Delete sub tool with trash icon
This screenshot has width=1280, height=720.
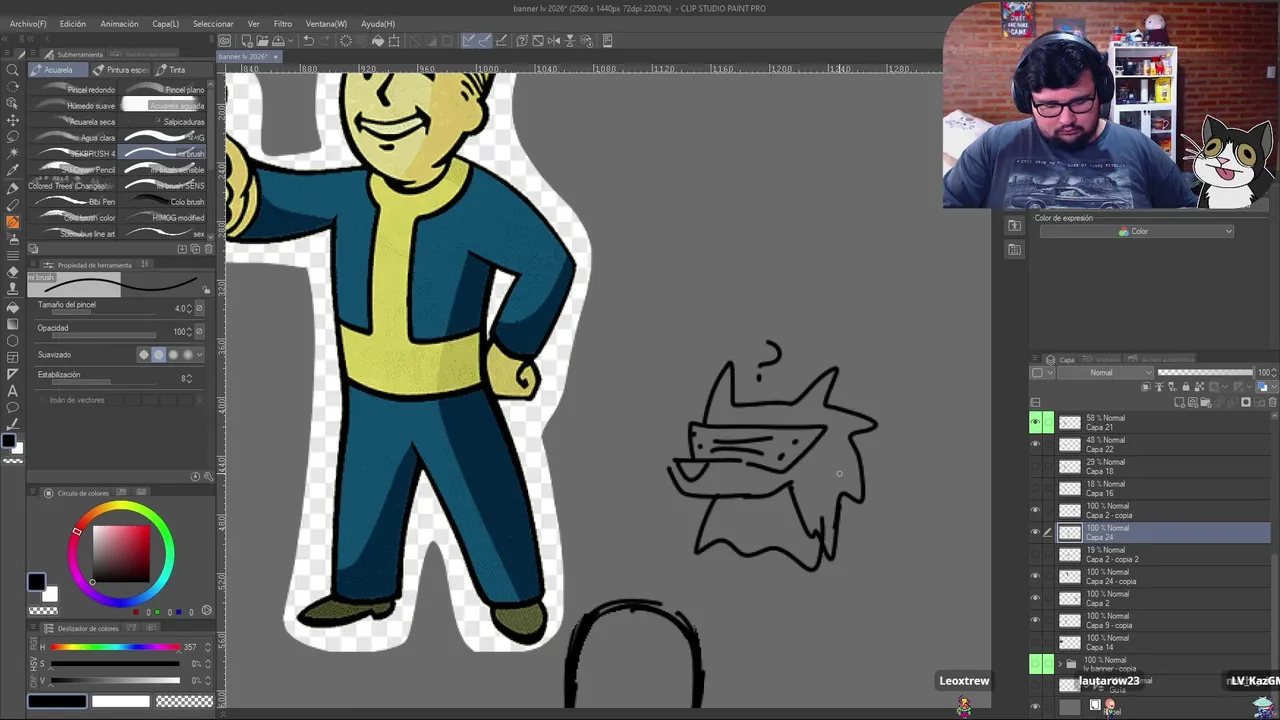point(207,249)
